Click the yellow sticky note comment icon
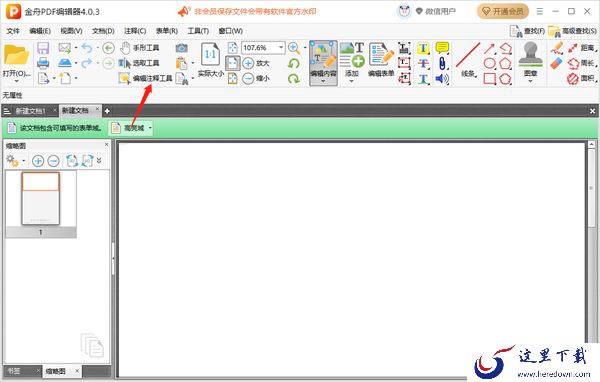The width and height of the screenshot is (600, 382). pyautogui.click(x=442, y=48)
